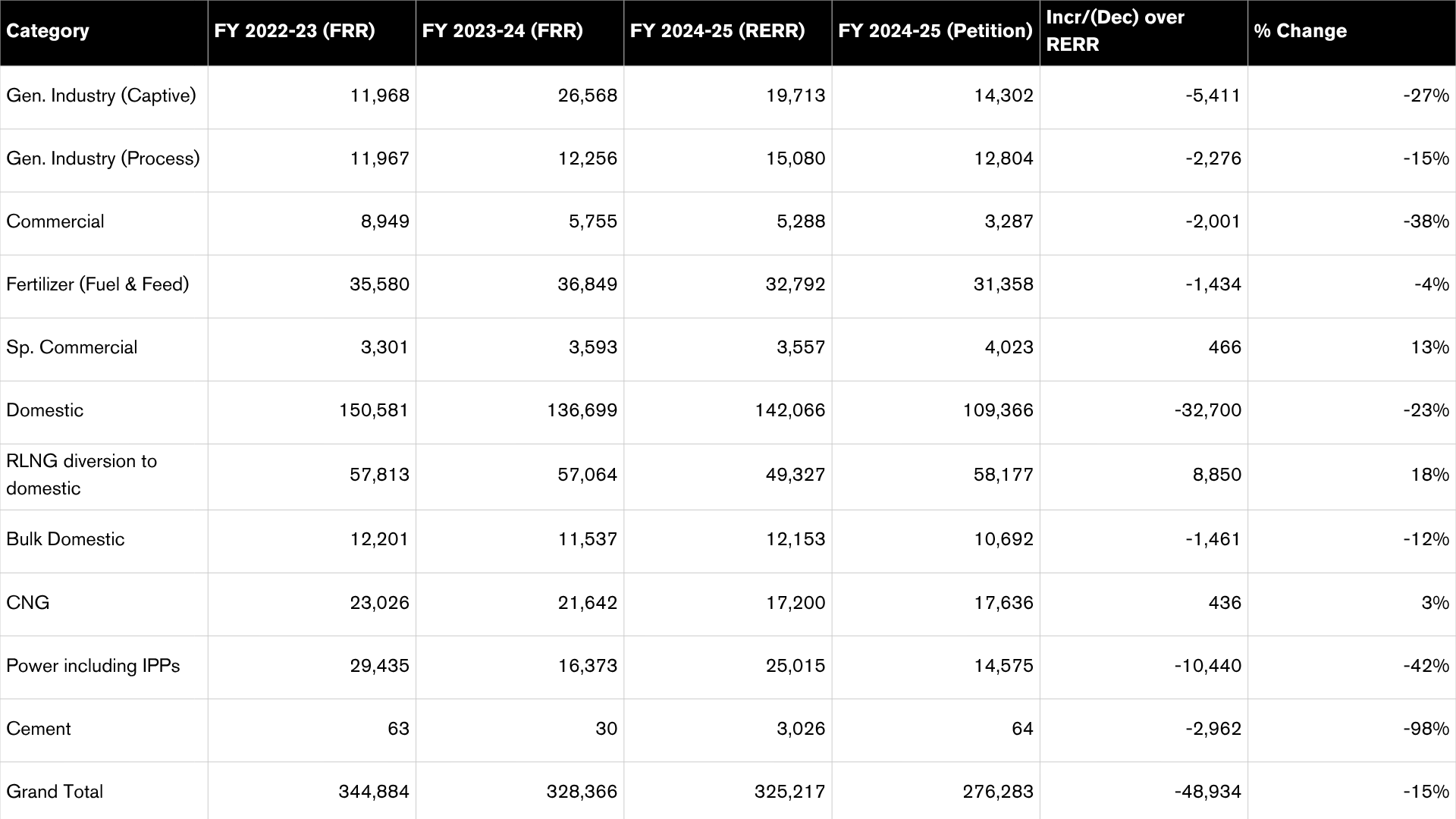Click the Sp. Commercial 13% cell
Image resolution: width=1456 pixels, height=819 pixels.
pyautogui.click(x=1352, y=349)
